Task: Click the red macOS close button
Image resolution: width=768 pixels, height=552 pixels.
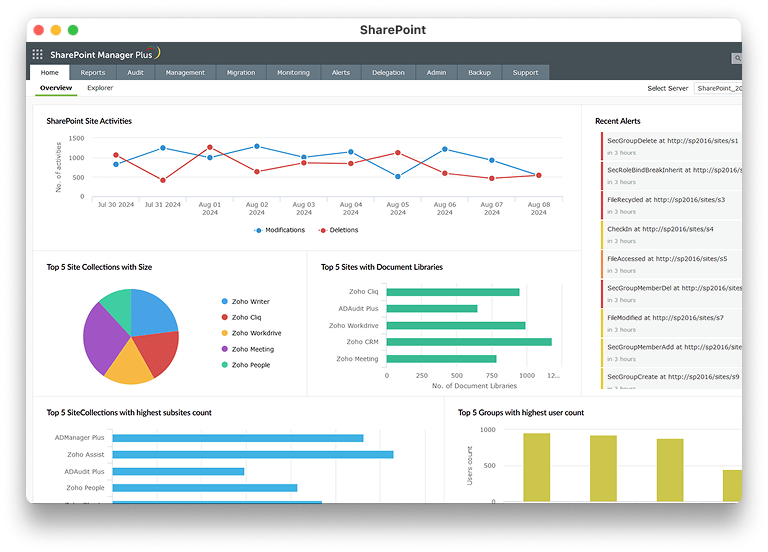Action: click(x=39, y=30)
